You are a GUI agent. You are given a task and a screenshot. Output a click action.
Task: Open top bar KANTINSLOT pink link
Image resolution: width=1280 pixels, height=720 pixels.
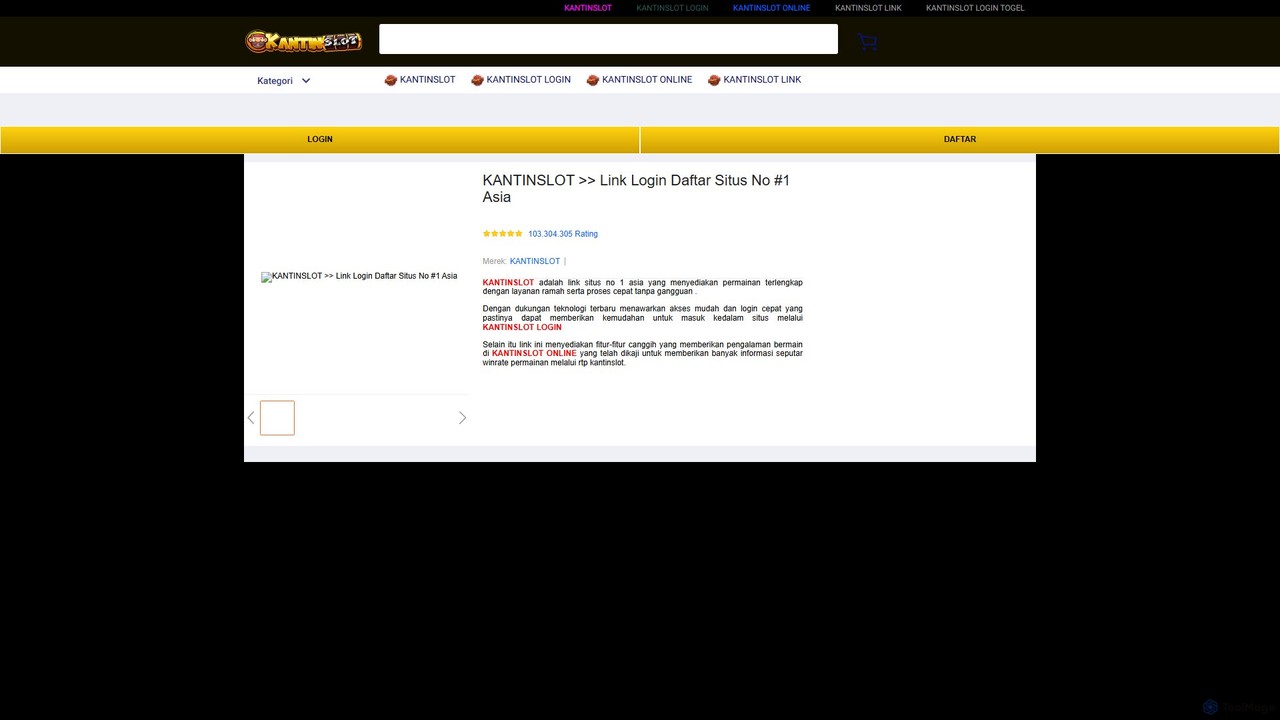pos(588,8)
